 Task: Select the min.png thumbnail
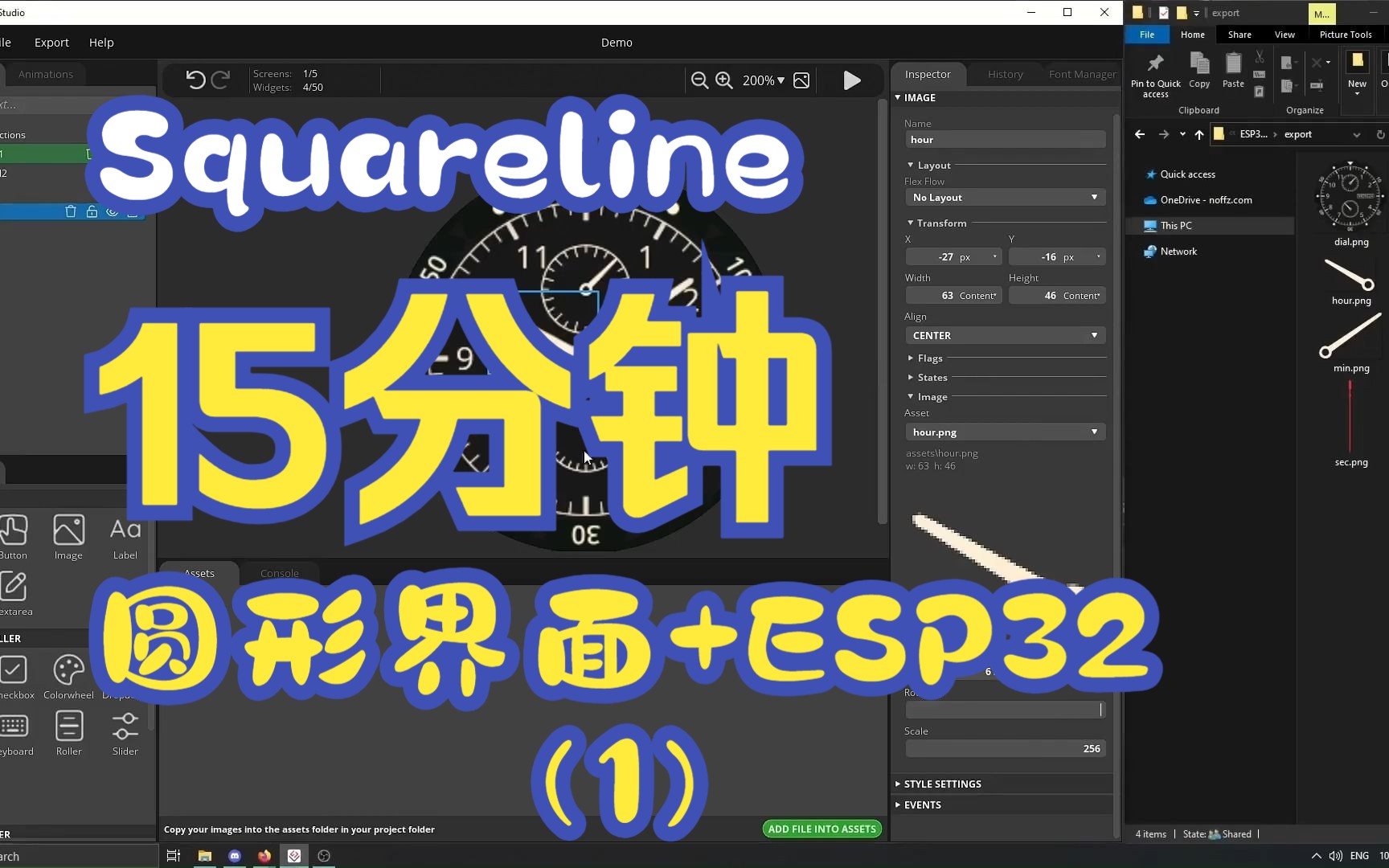(1350, 335)
